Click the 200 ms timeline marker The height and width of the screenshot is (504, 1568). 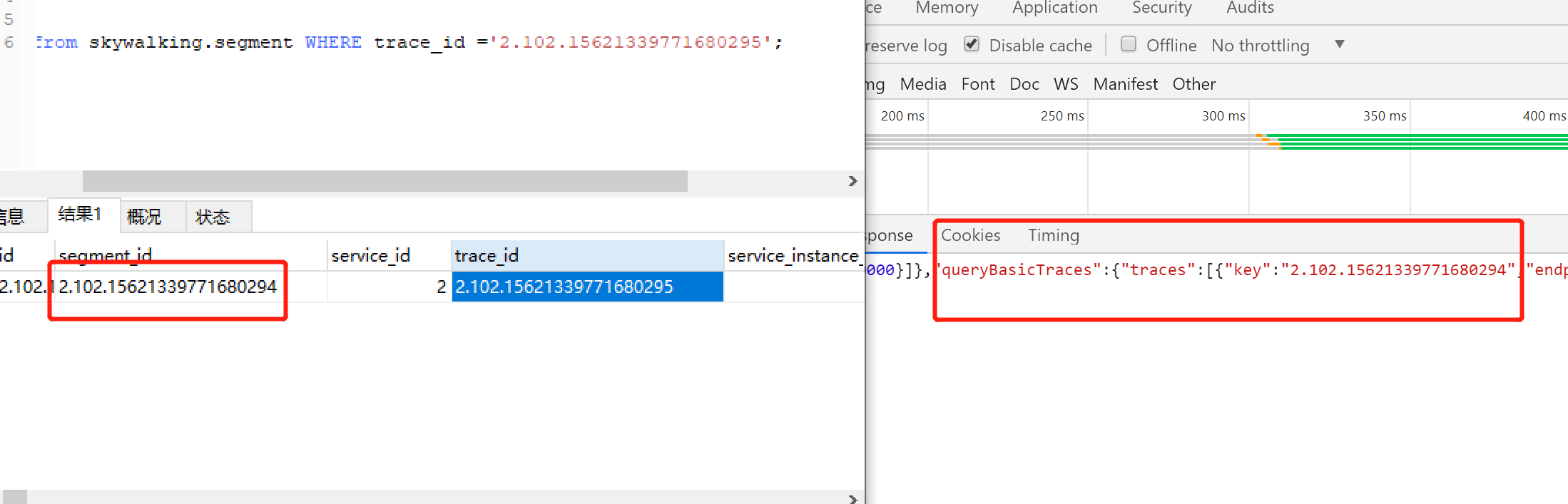pos(902,115)
